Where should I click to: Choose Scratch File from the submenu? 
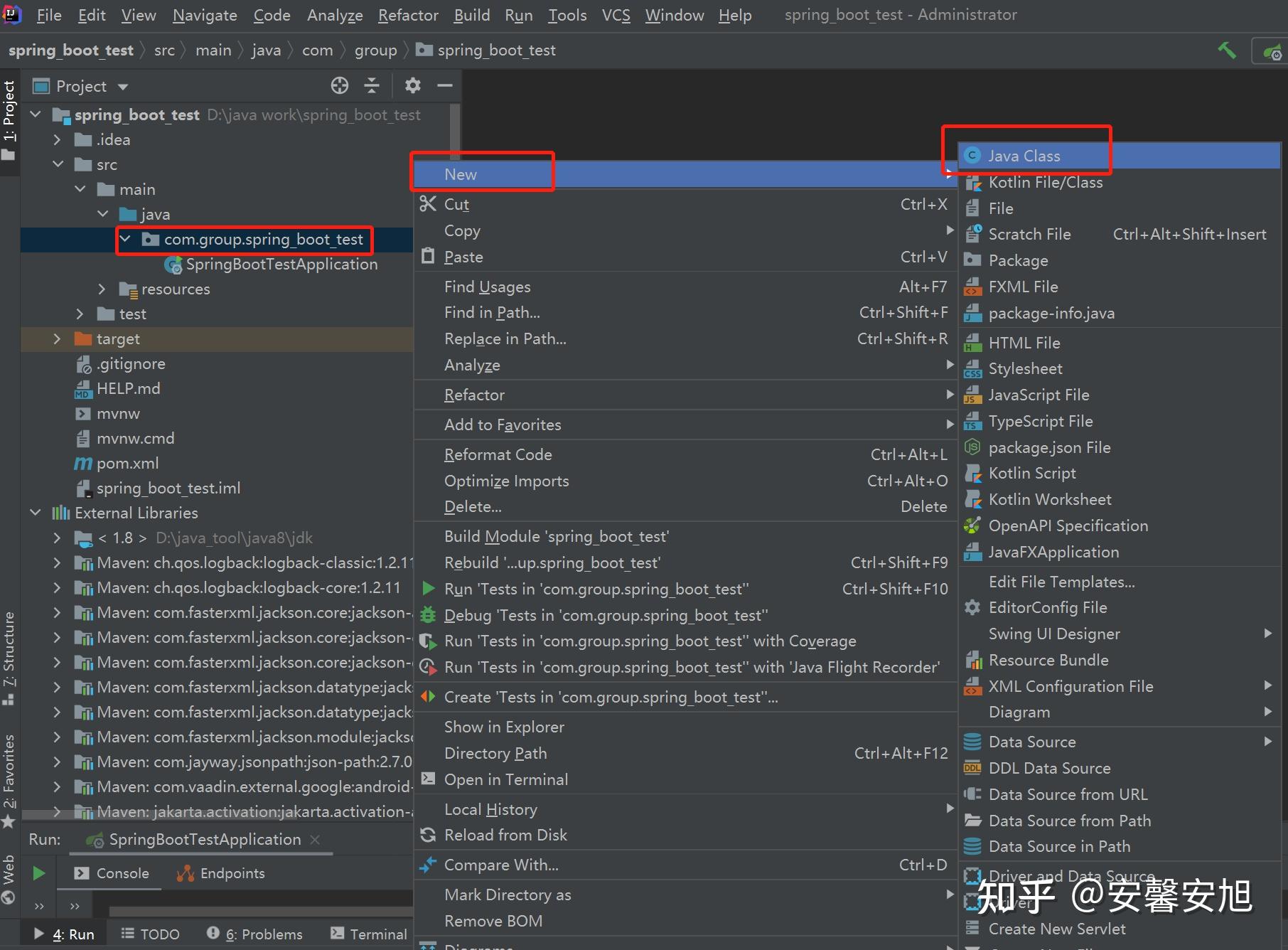click(1030, 234)
